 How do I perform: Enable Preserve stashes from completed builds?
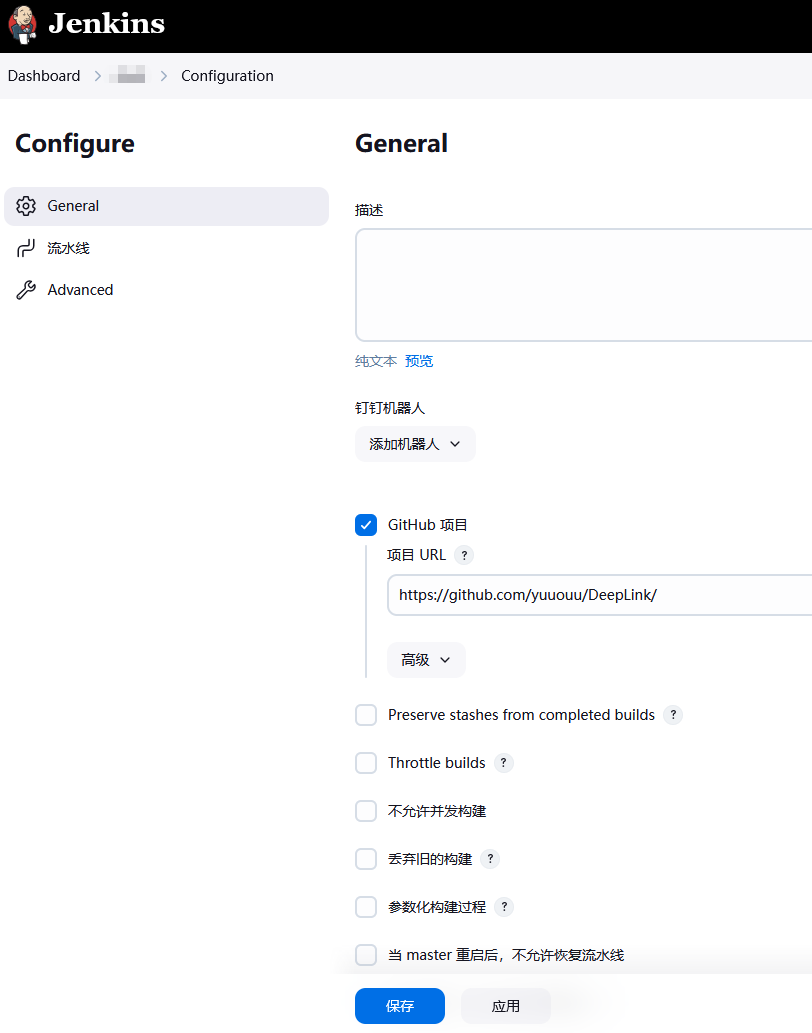click(366, 715)
